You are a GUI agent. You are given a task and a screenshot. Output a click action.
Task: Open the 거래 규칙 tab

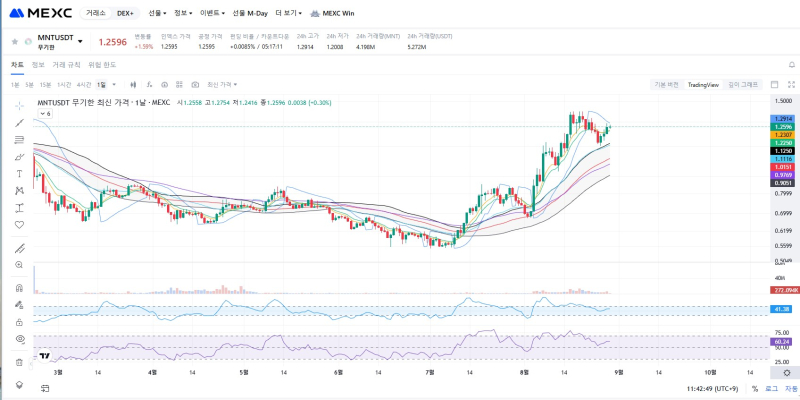[x=66, y=65]
